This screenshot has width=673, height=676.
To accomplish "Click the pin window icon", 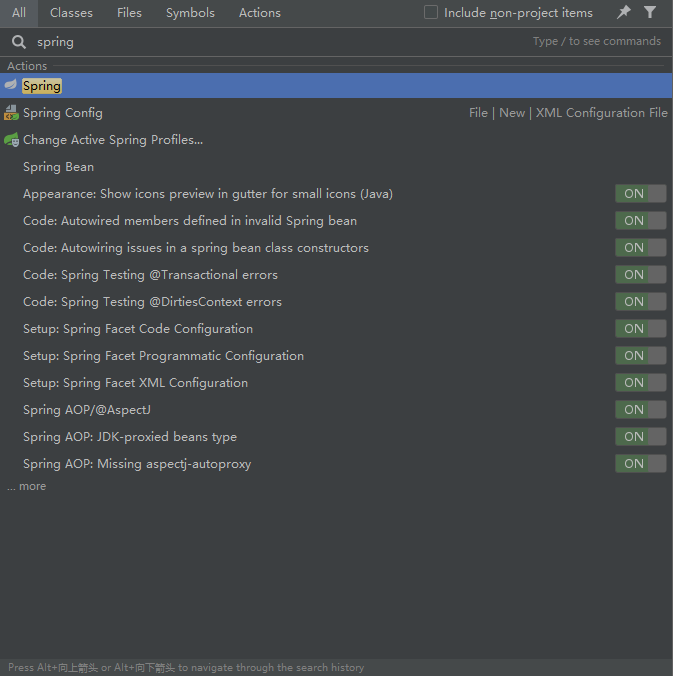I will pyautogui.click(x=623, y=12).
